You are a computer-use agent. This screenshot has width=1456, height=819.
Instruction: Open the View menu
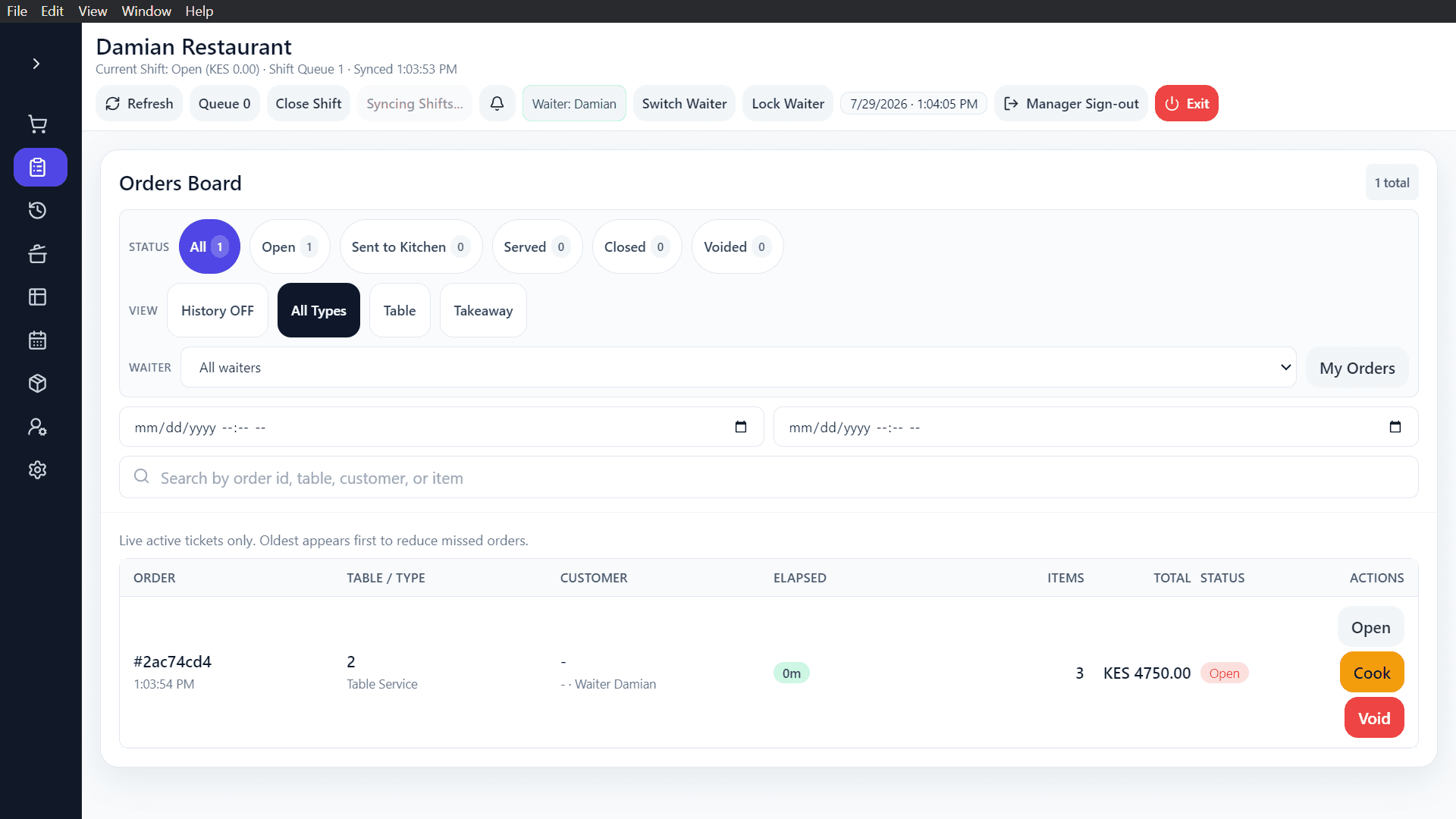93,11
